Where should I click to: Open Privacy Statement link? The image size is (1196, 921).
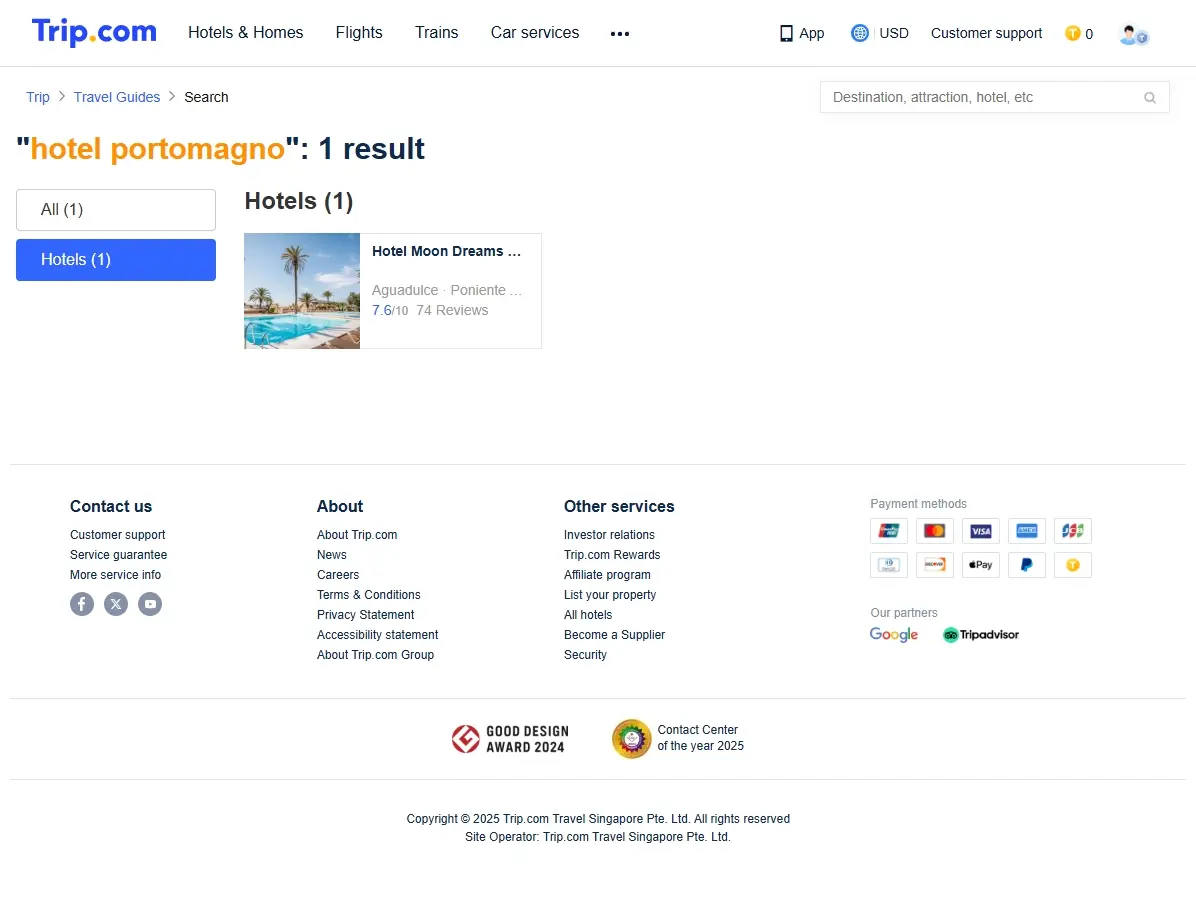(365, 614)
